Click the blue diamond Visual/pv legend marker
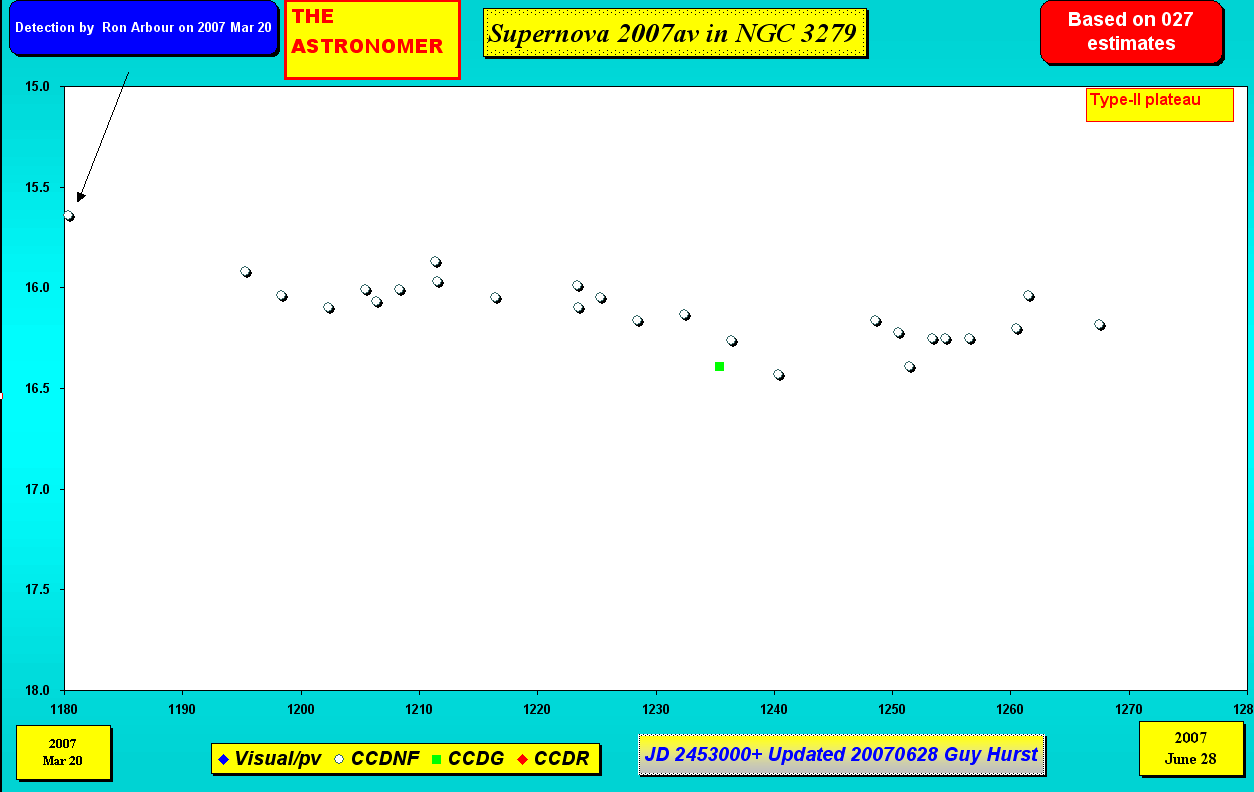1254x792 pixels. [x=223, y=759]
